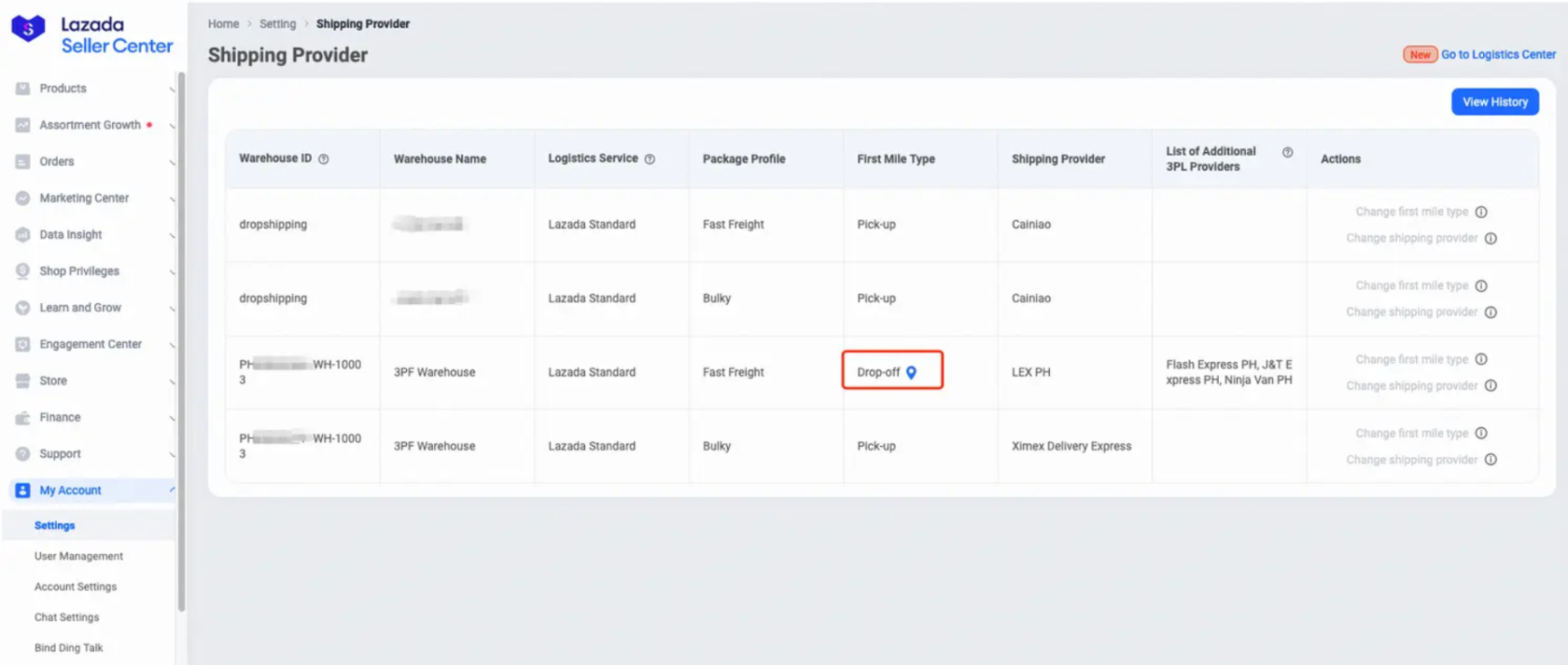Viewport: 1568px width, 665px height.
Task: Open Bind Ding Talk submenu item
Action: pos(69,648)
